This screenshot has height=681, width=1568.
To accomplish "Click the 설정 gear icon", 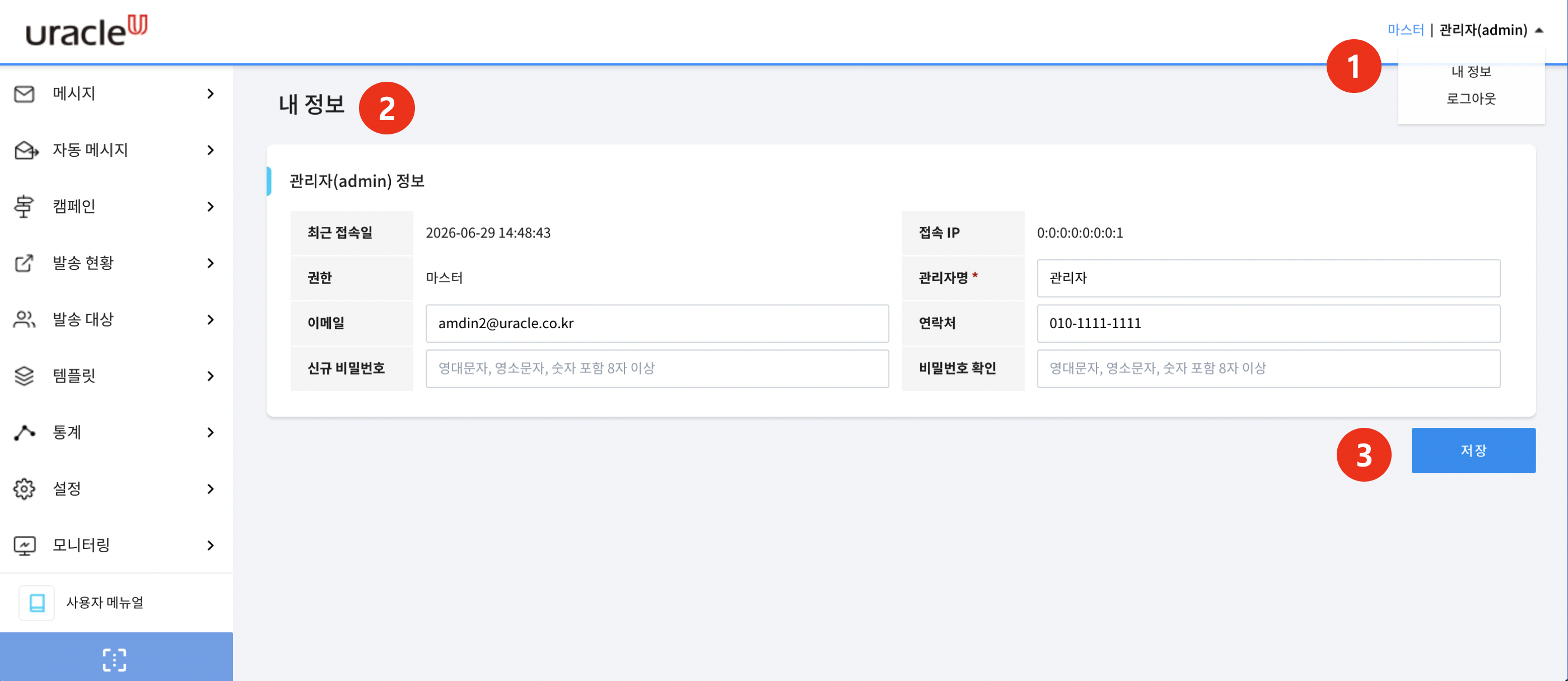I will (24, 489).
